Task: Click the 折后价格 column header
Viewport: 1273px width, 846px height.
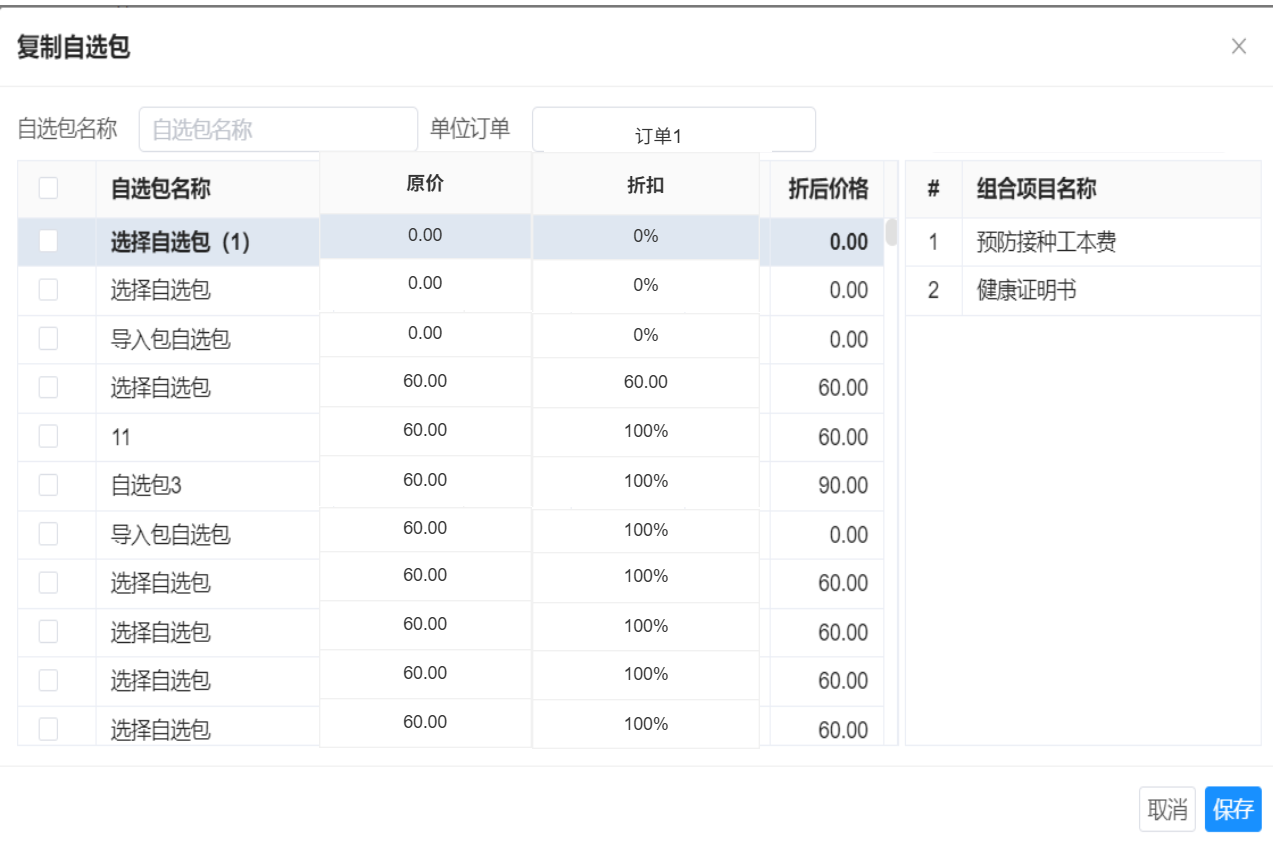Action: (827, 189)
